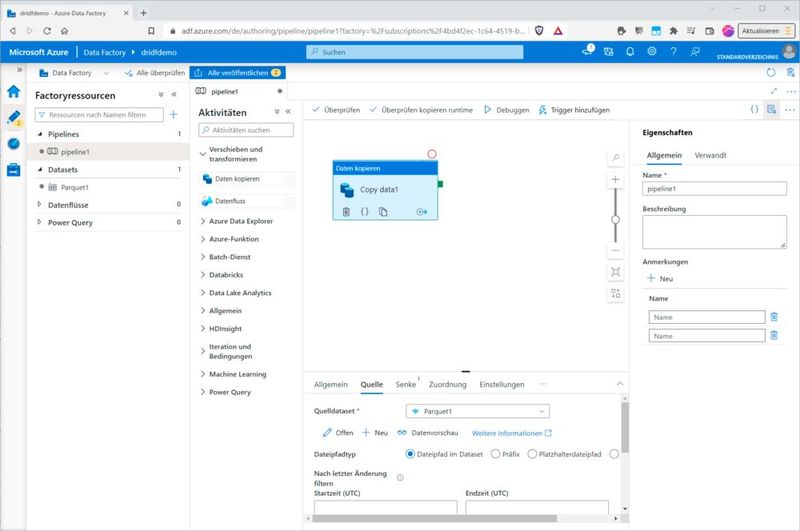Switch to the Zuordnung tab
800x531 pixels.
tap(447, 384)
